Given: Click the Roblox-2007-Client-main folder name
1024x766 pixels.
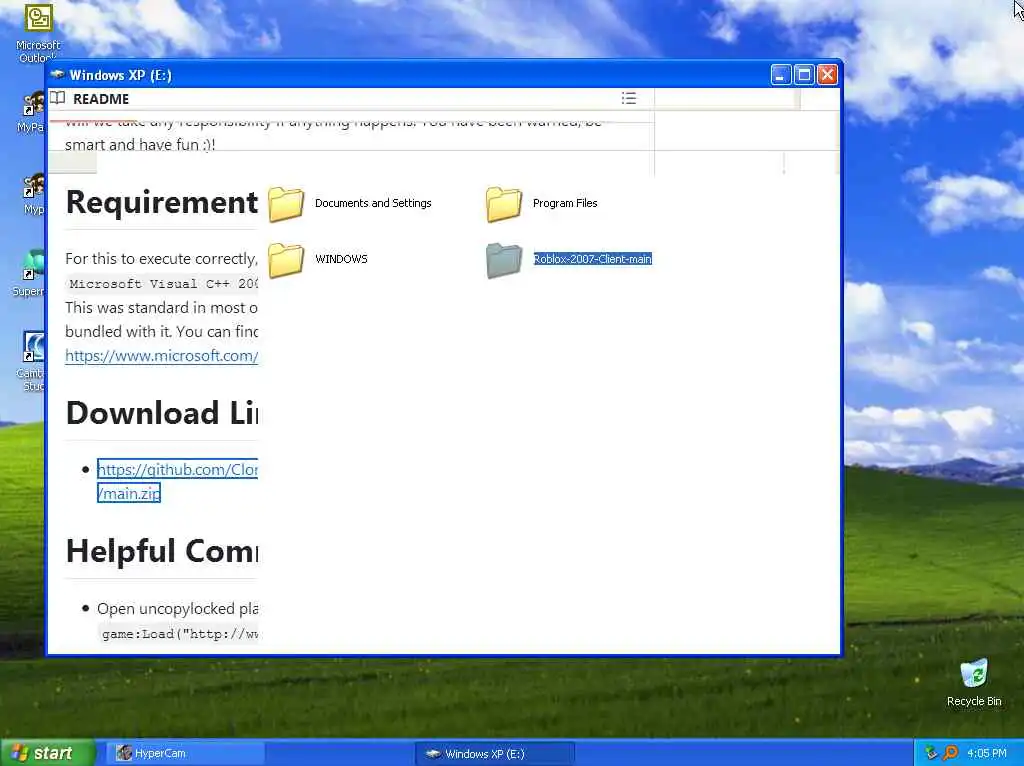Looking at the screenshot, I should click(x=592, y=259).
